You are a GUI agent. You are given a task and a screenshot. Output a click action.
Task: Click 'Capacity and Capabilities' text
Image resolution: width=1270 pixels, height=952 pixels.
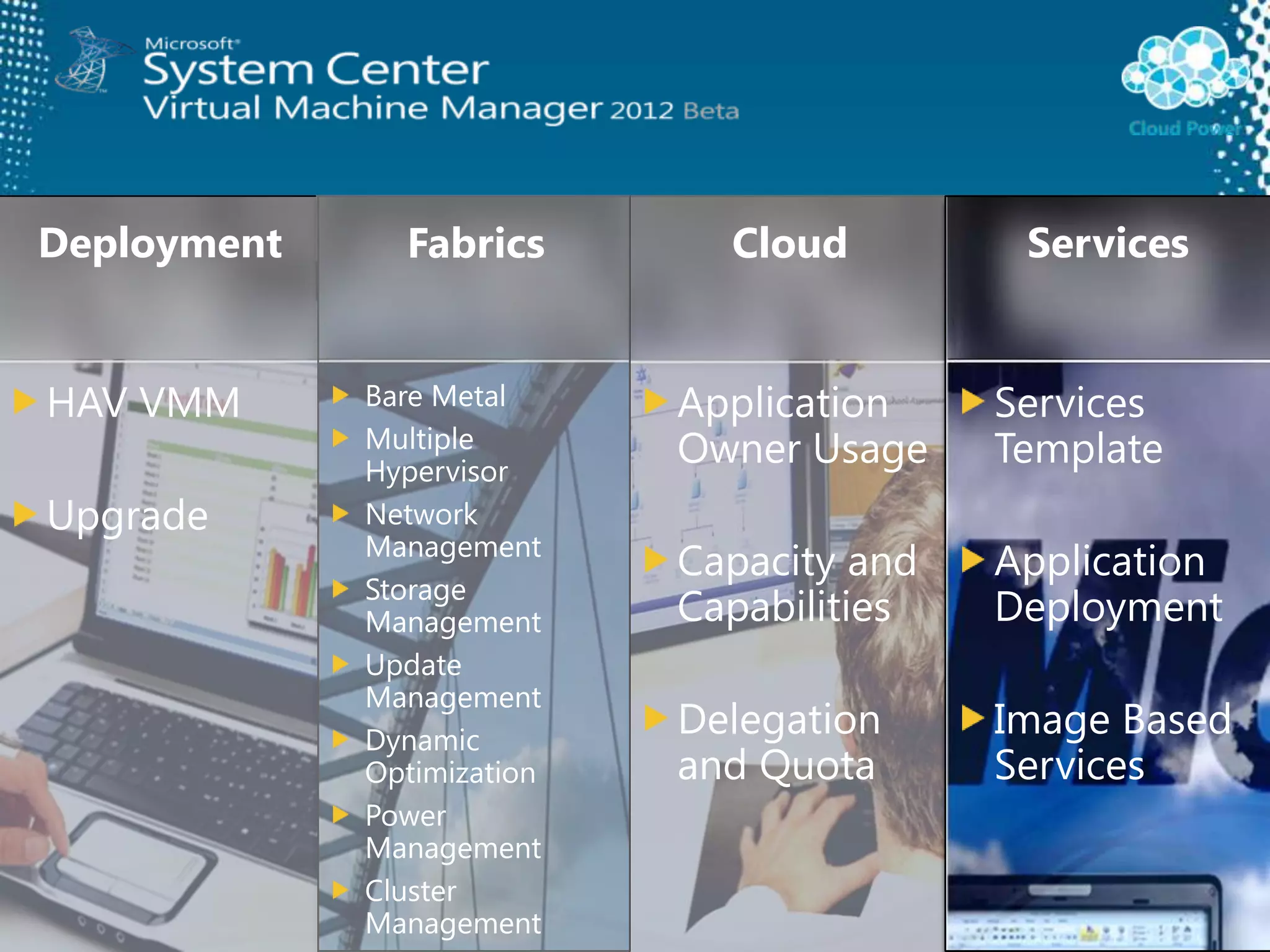[797, 584]
